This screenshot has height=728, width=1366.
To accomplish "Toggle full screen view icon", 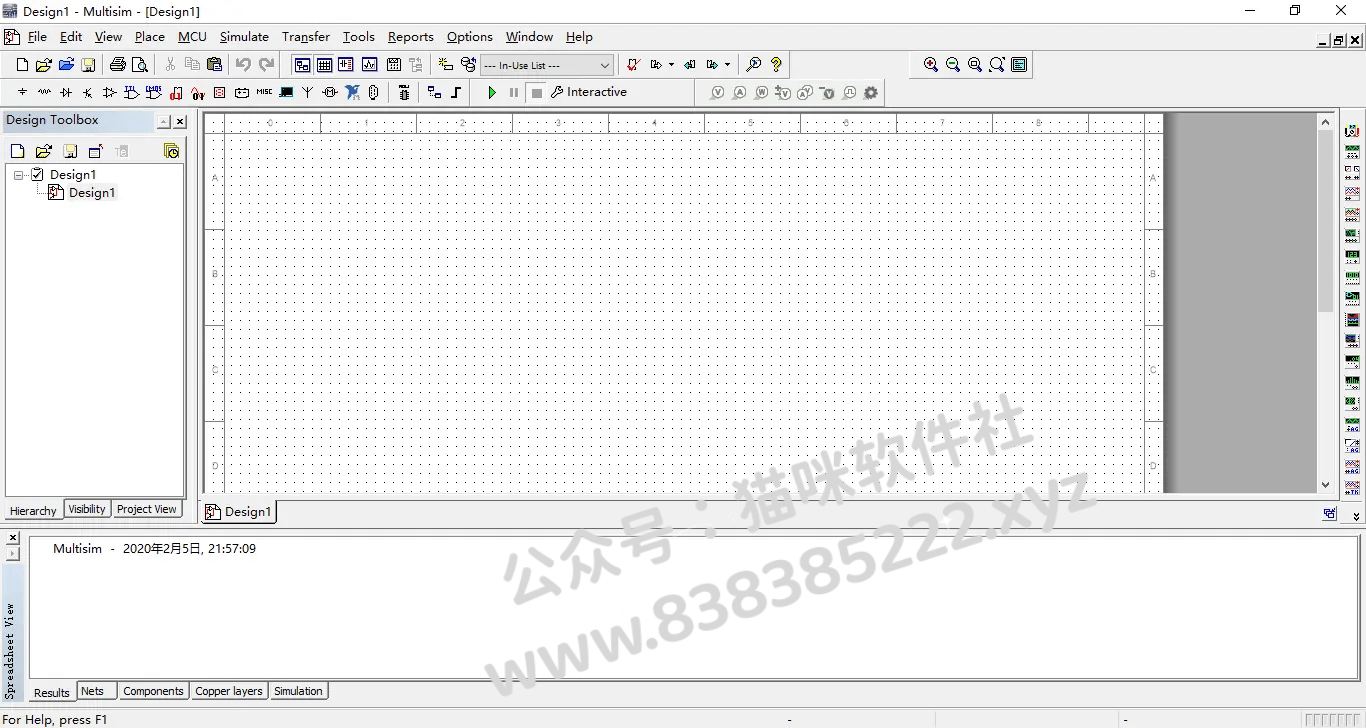I will pos(1019,65).
